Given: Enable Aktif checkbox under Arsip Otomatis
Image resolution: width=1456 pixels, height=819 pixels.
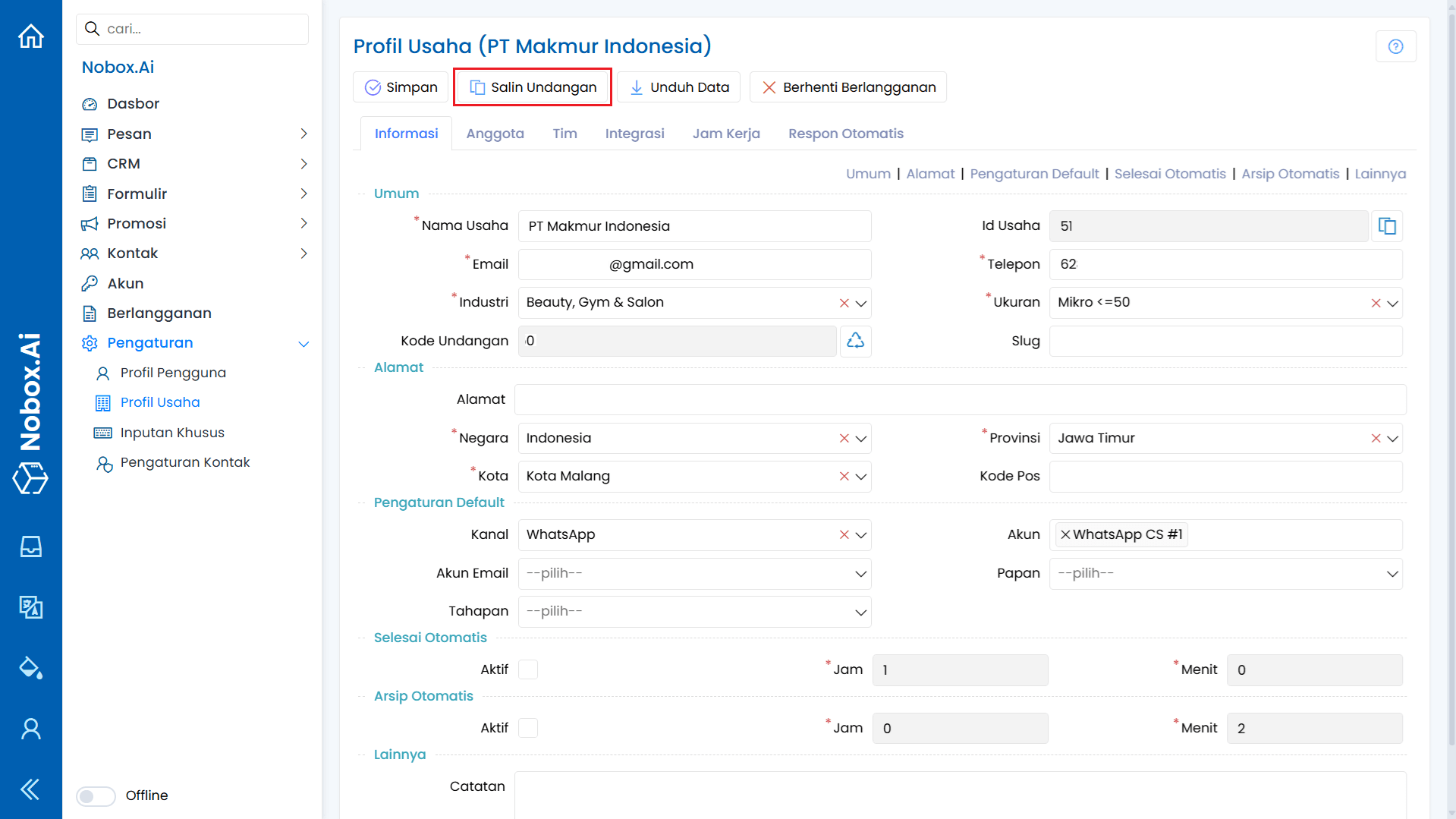Looking at the screenshot, I should pyautogui.click(x=528, y=727).
